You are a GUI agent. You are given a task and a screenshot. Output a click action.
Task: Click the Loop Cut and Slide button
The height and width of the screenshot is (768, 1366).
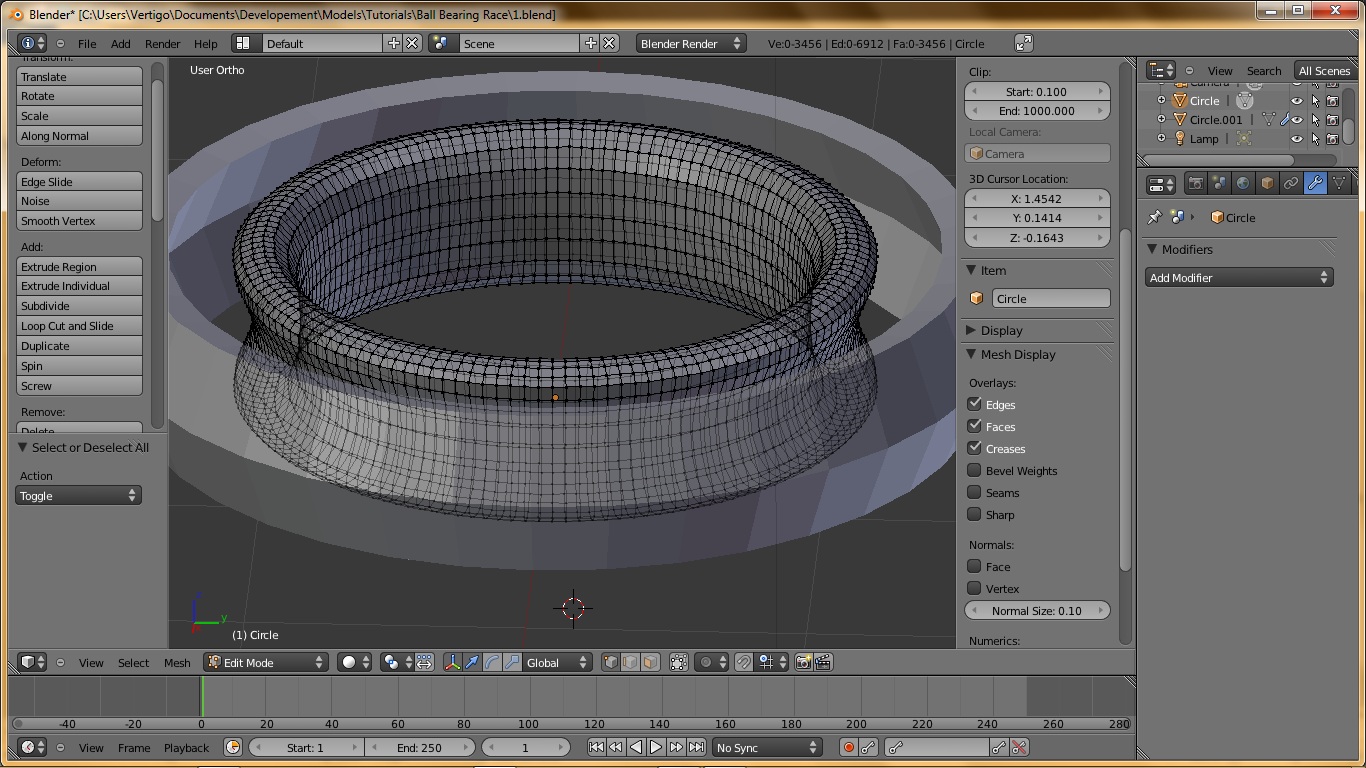tap(79, 326)
